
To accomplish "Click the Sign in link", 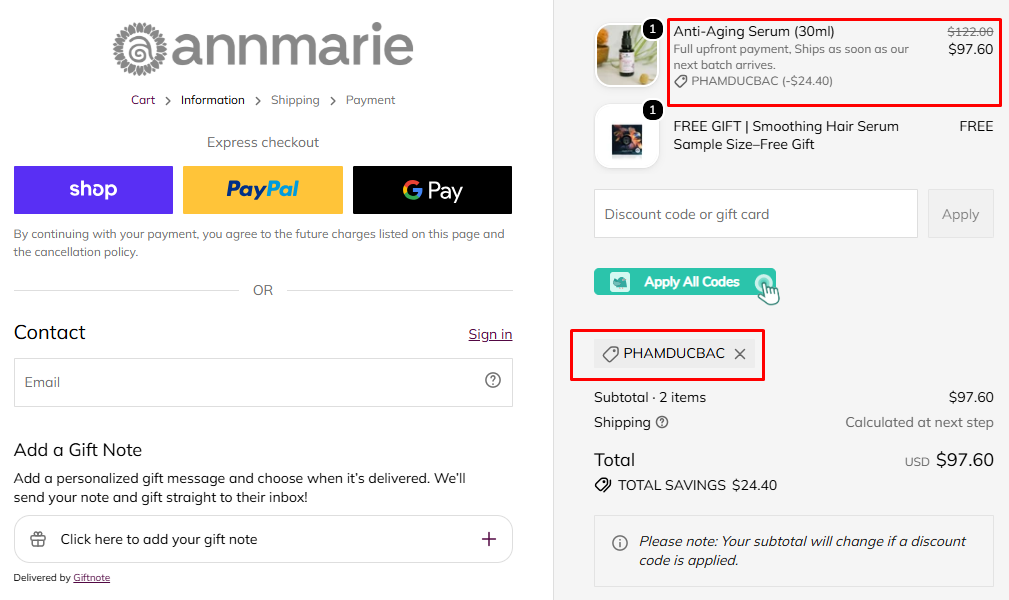I will click(x=490, y=334).
